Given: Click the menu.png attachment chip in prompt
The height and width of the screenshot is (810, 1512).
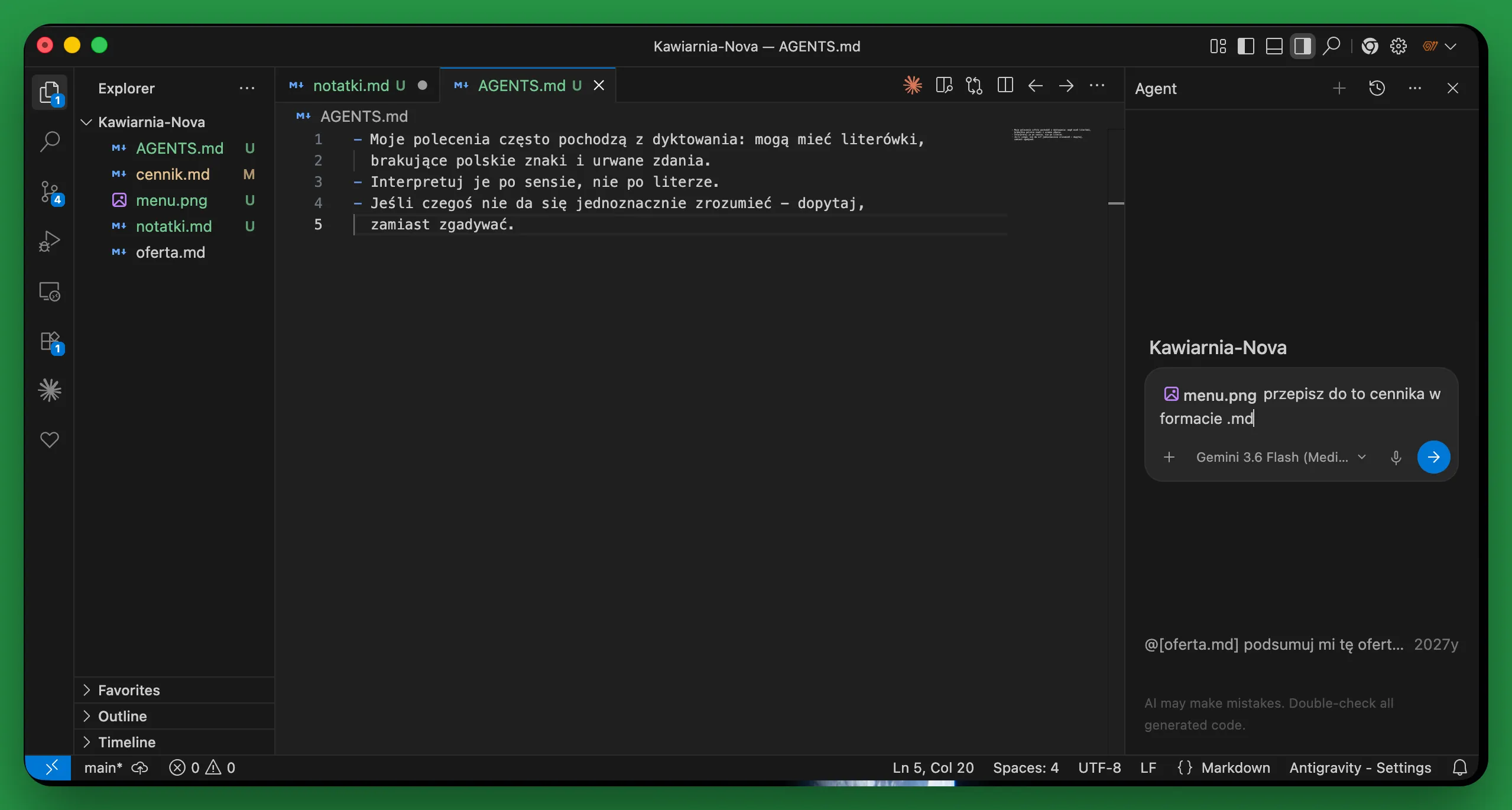Looking at the screenshot, I should 1210,394.
